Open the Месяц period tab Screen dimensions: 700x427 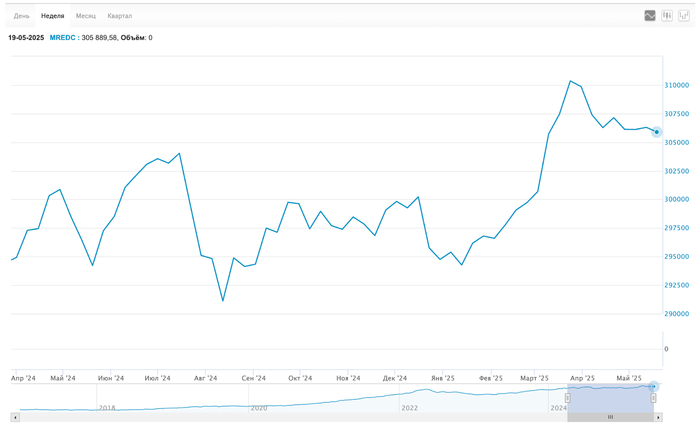tap(86, 16)
